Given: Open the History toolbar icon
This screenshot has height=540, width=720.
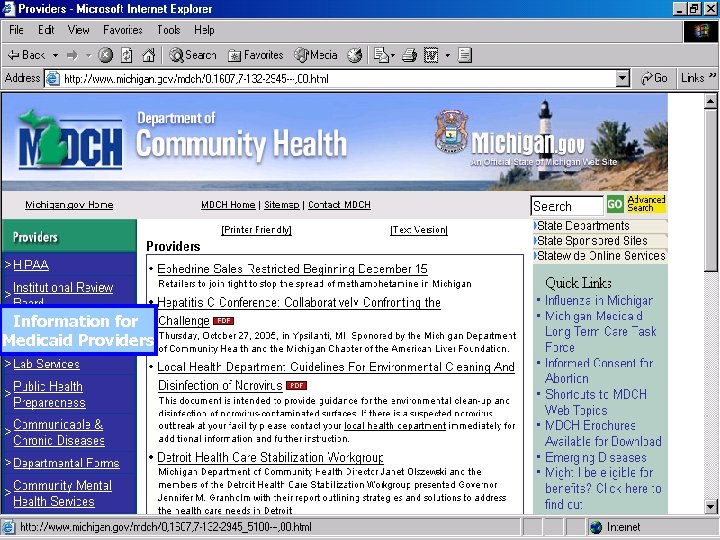Looking at the screenshot, I should [x=354, y=56].
